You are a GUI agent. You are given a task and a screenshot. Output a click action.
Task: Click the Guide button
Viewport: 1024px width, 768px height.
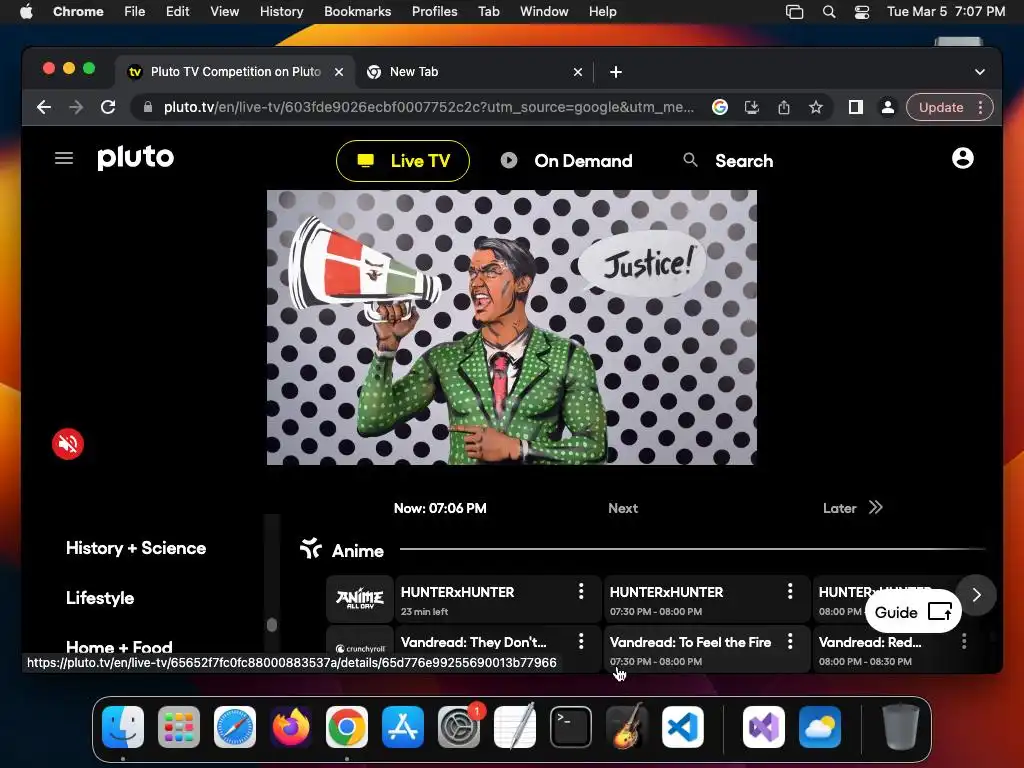[x=913, y=613]
